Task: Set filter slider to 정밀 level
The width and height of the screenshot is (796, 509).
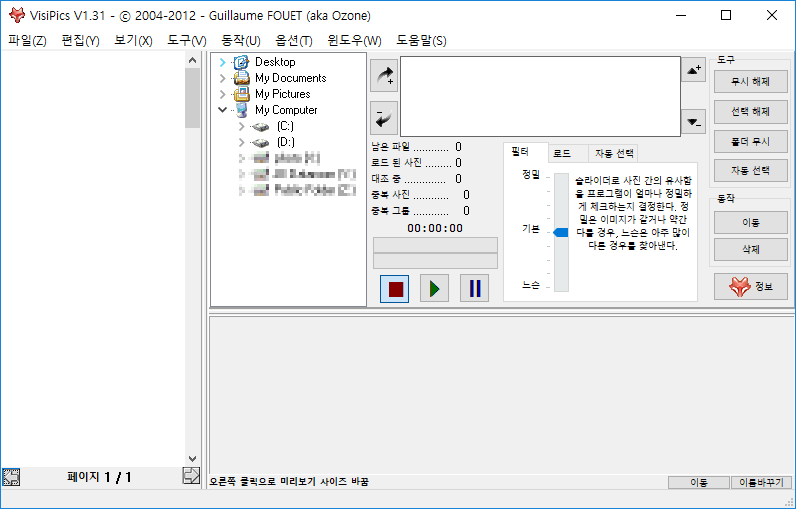Action: [561, 177]
